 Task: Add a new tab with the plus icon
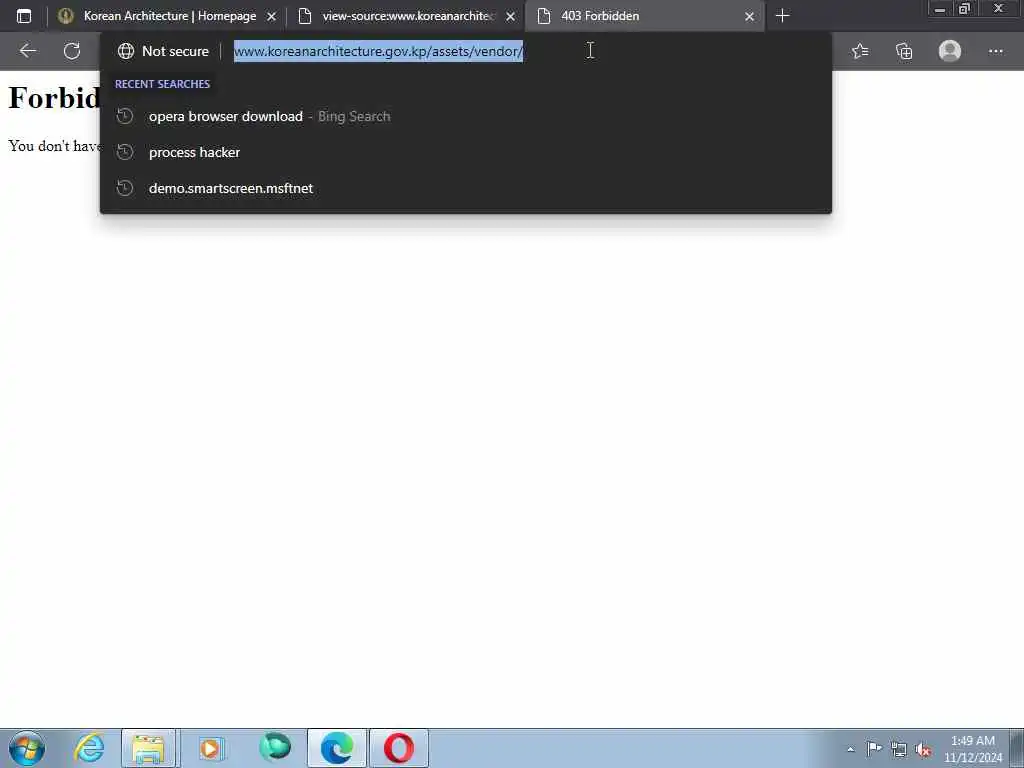coord(782,16)
